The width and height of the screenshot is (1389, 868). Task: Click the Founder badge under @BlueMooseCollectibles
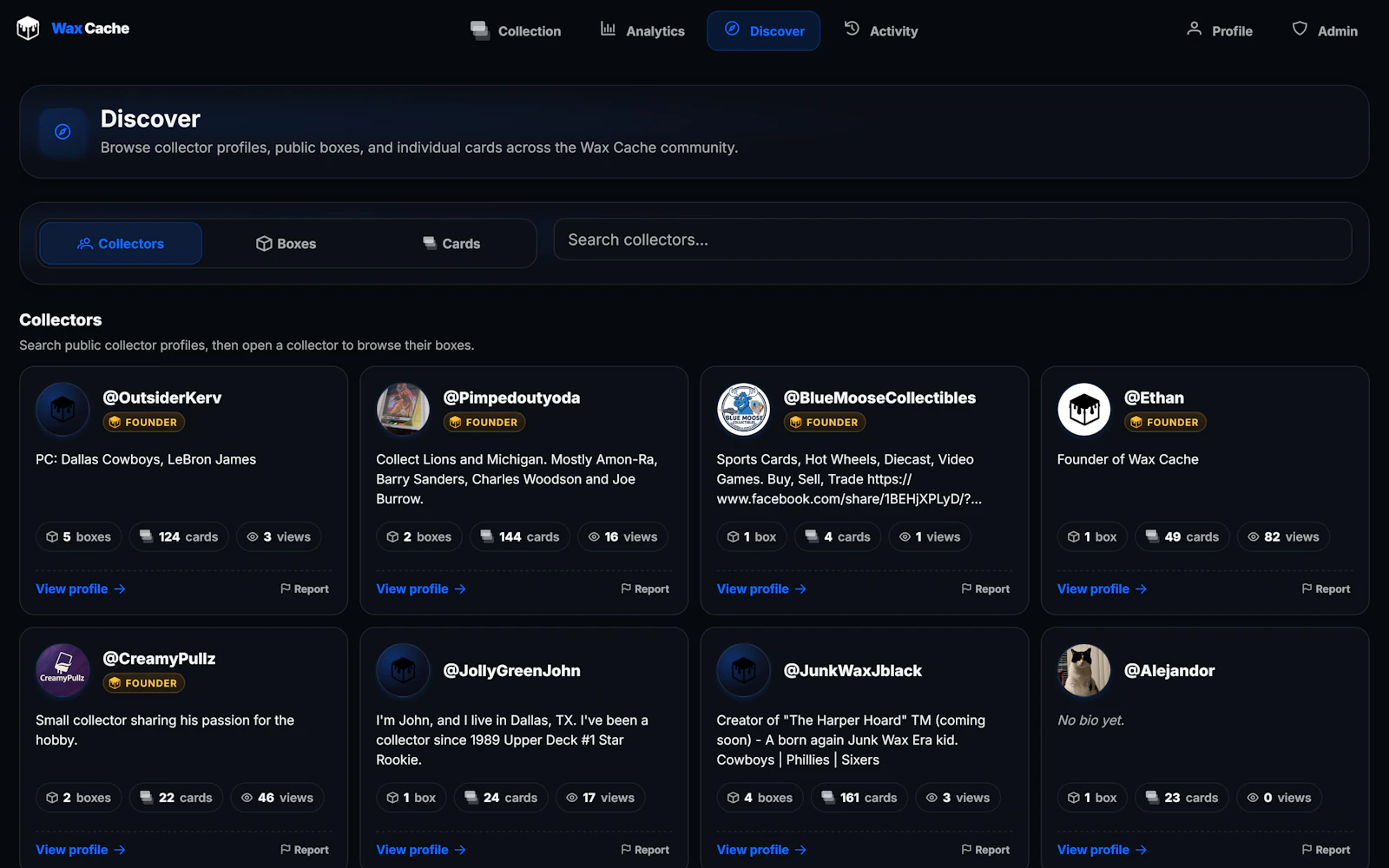coord(824,423)
